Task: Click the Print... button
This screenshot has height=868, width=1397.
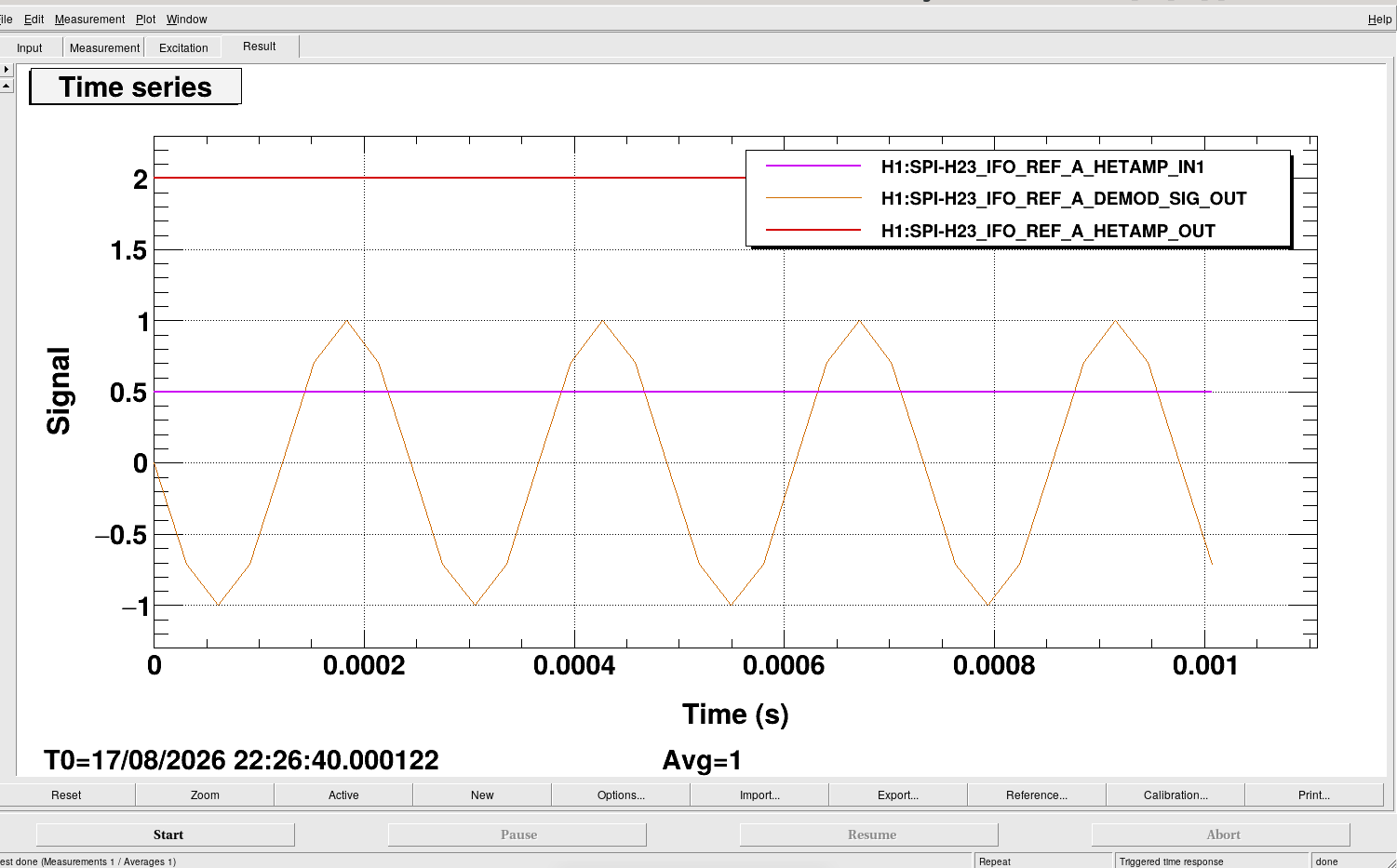Action: coord(1314,795)
